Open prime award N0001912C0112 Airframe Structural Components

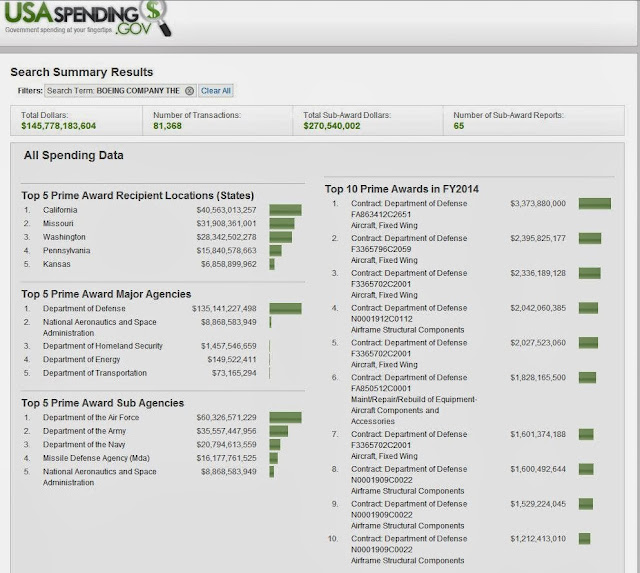click(409, 319)
